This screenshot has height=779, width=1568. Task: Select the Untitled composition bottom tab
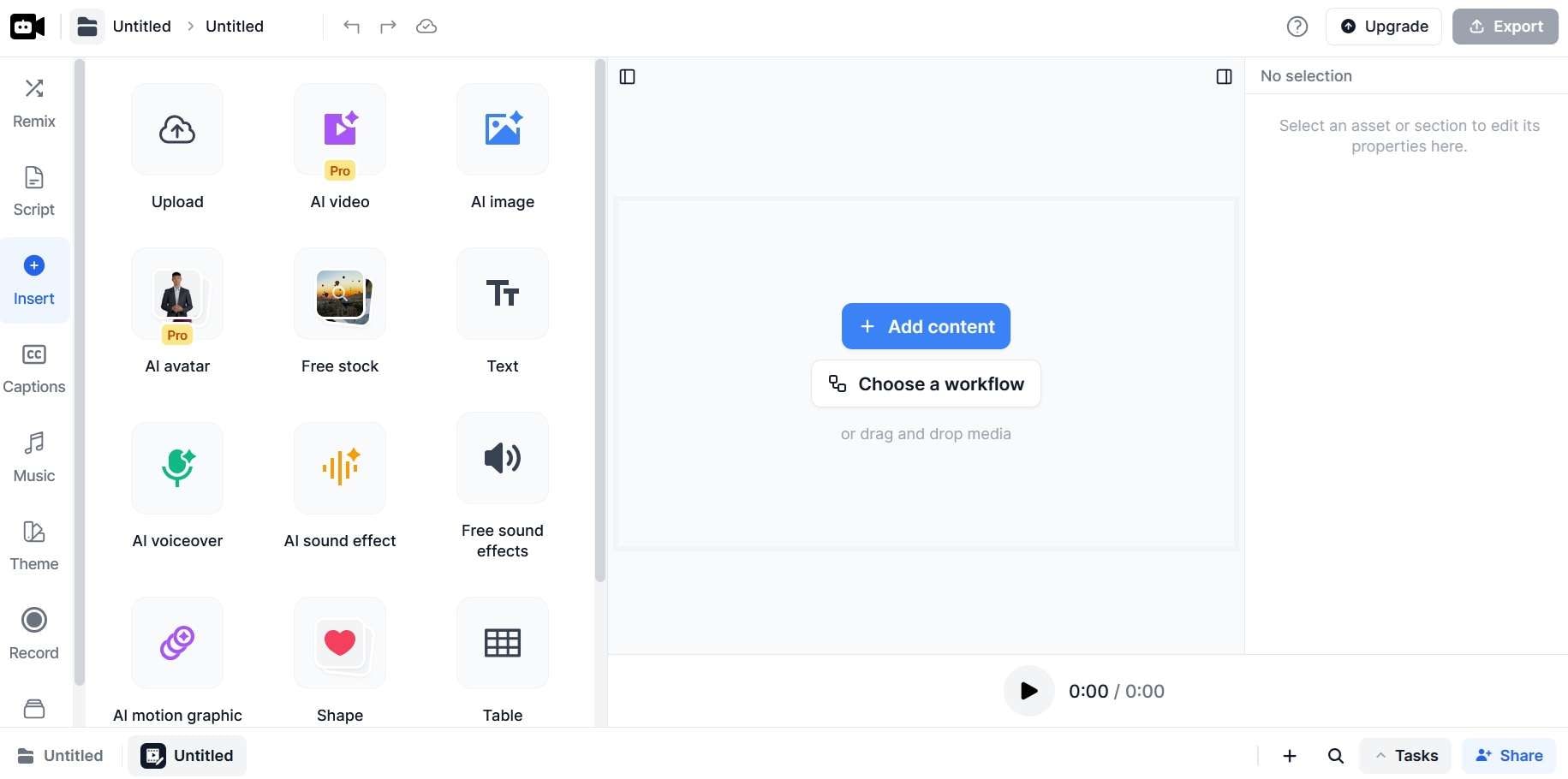[x=188, y=756]
